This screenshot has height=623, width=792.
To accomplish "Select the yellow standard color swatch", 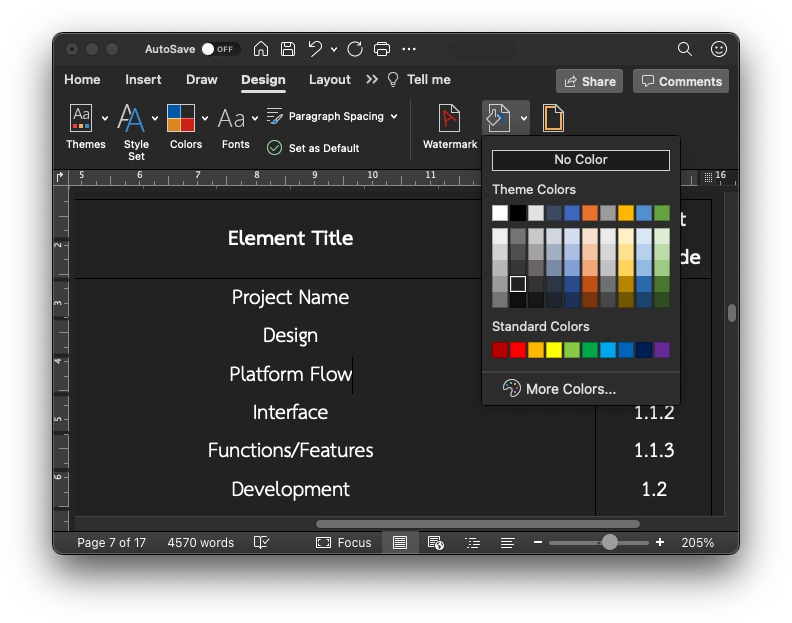I will tap(554, 350).
